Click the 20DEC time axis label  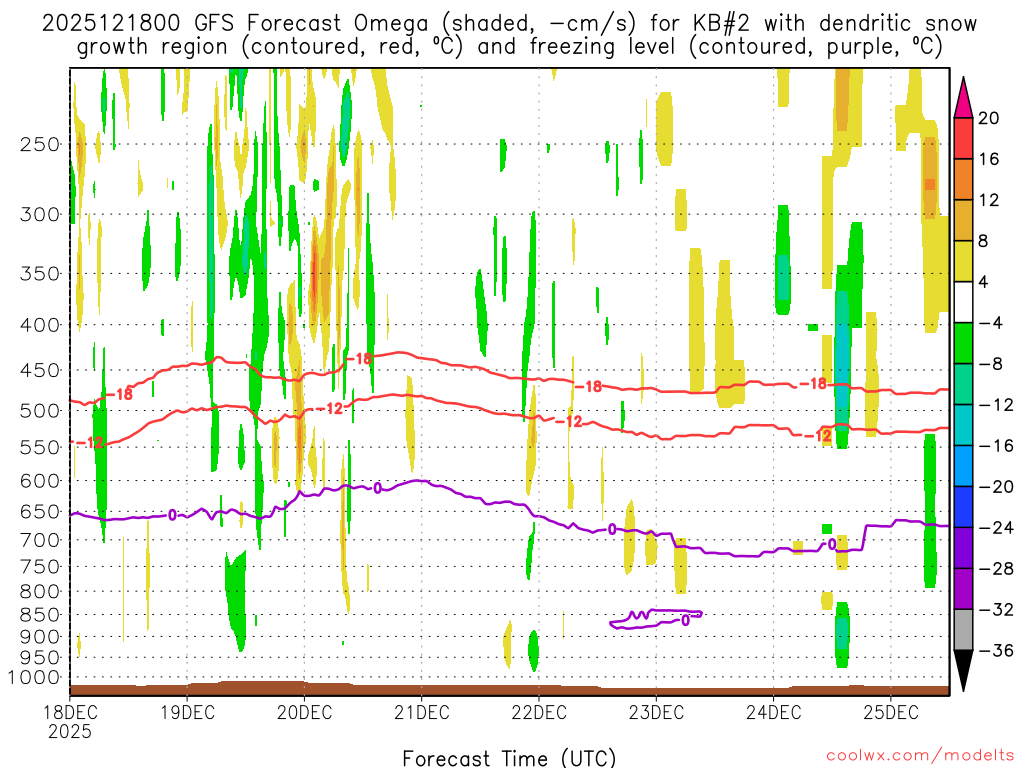304,712
